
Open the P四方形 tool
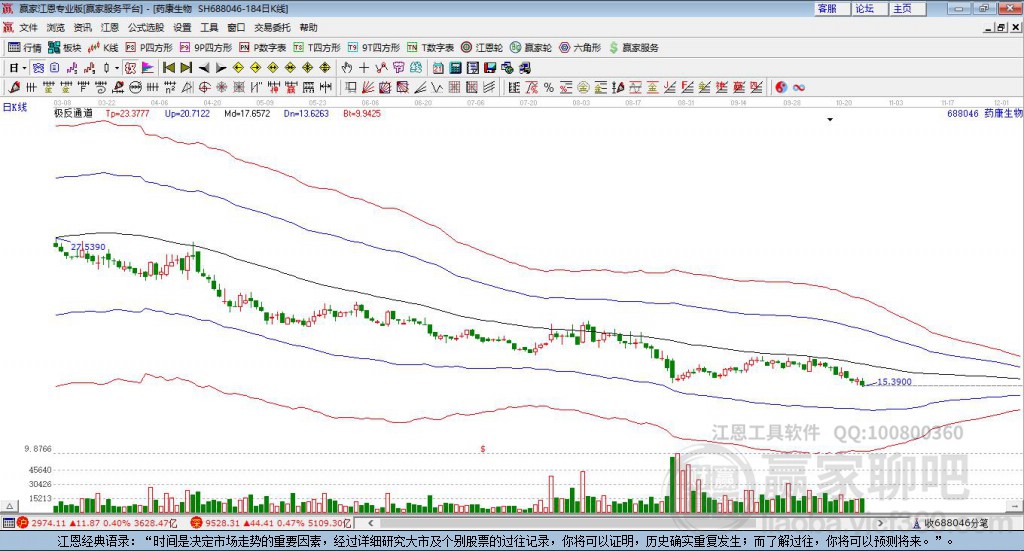point(149,48)
